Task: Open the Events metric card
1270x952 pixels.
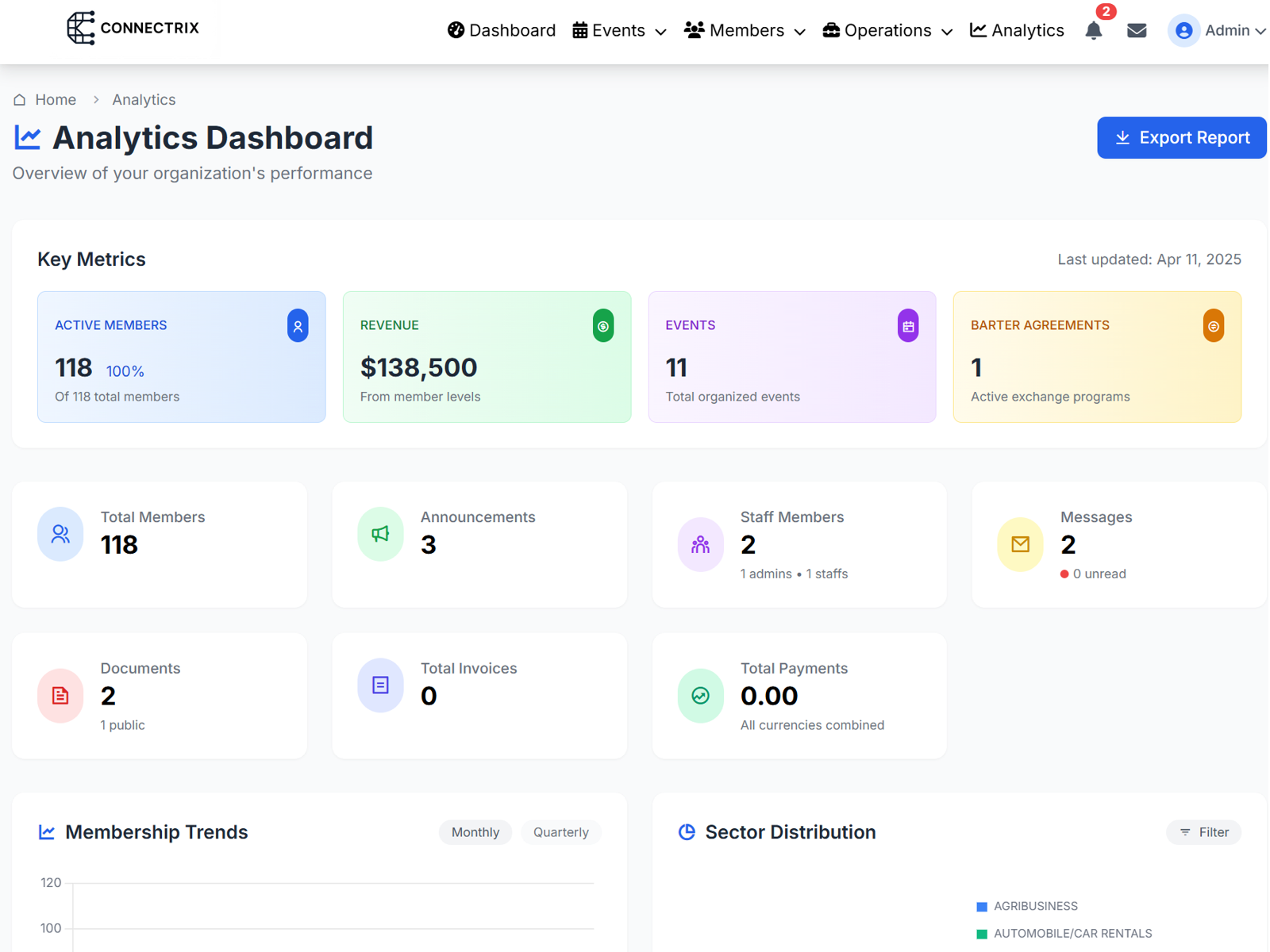Action: [792, 357]
